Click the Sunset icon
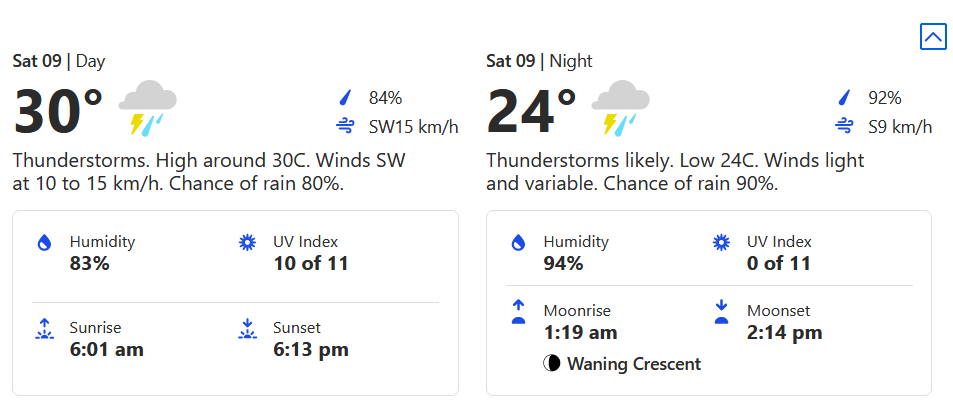This screenshot has width=953, height=412. tap(247, 329)
